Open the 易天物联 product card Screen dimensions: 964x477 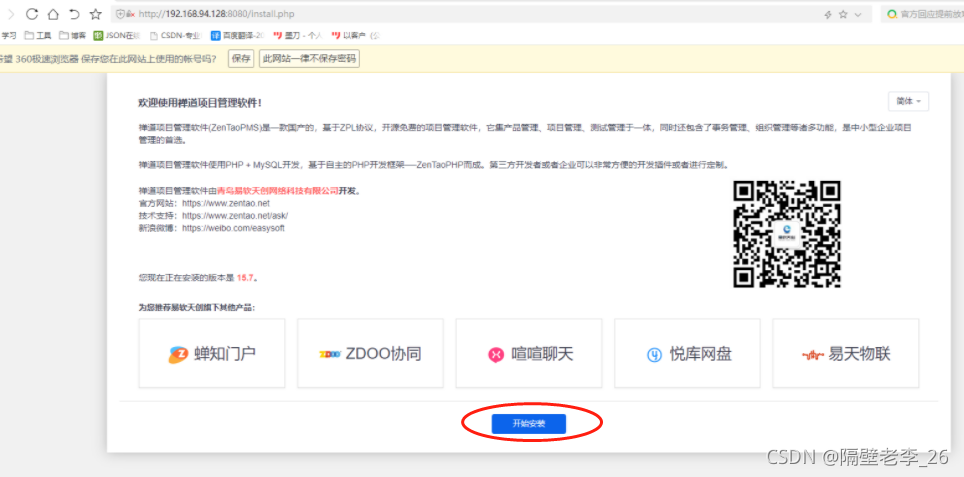tap(846, 353)
